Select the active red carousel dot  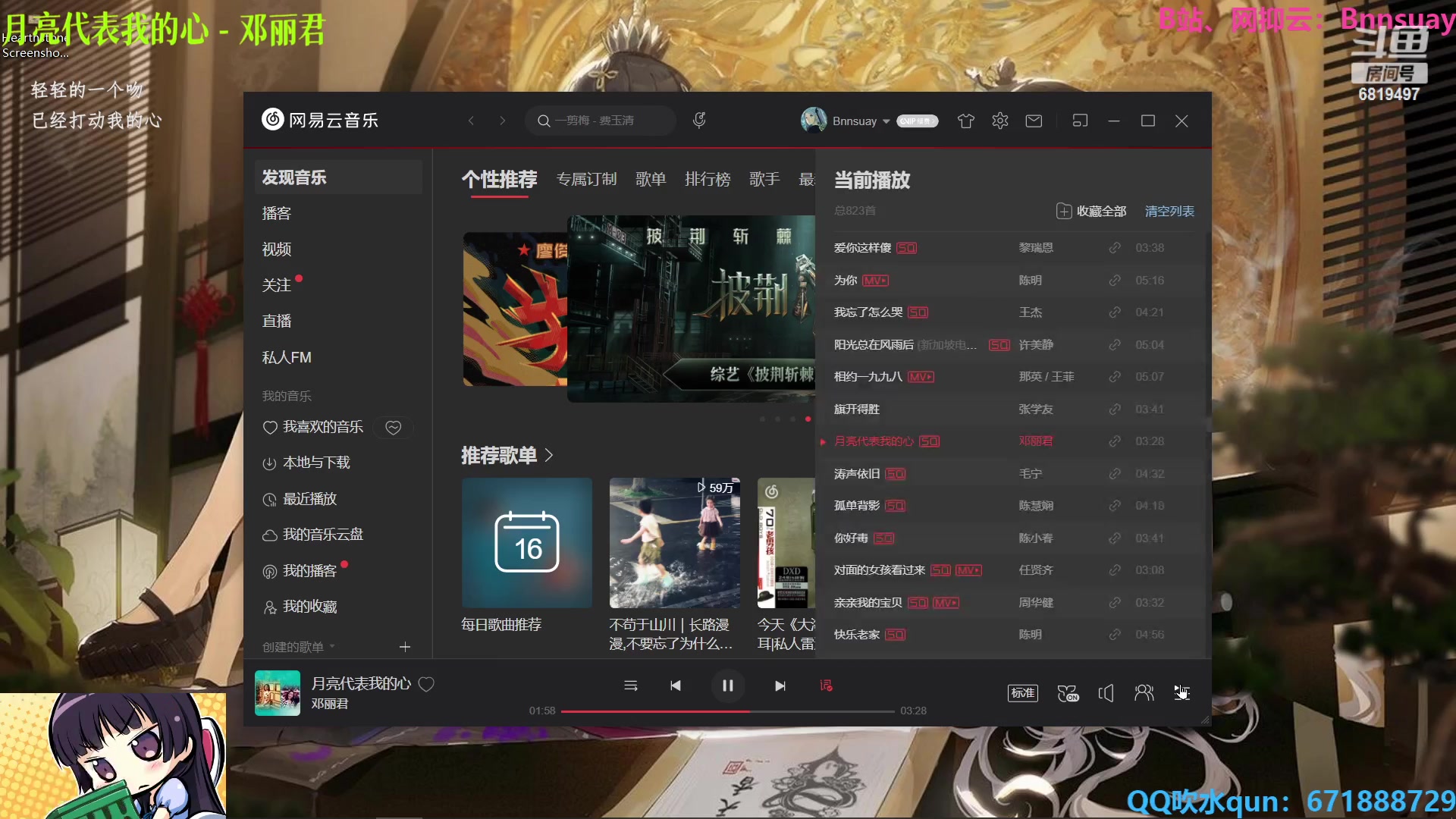click(808, 419)
